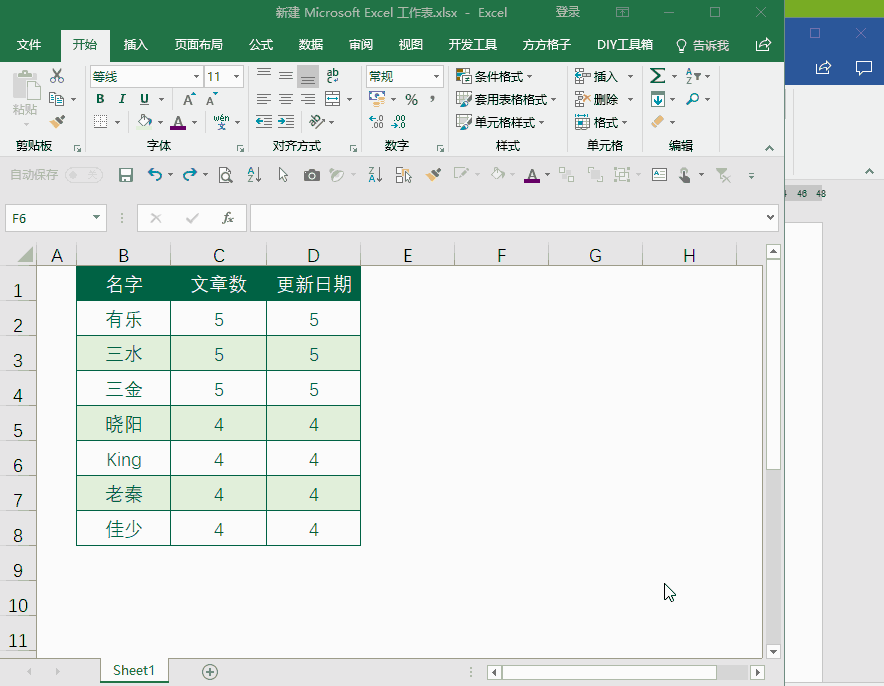The width and height of the screenshot is (884, 686).
Task: Open the font size dropdown showing 11
Action: [x=236, y=77]
